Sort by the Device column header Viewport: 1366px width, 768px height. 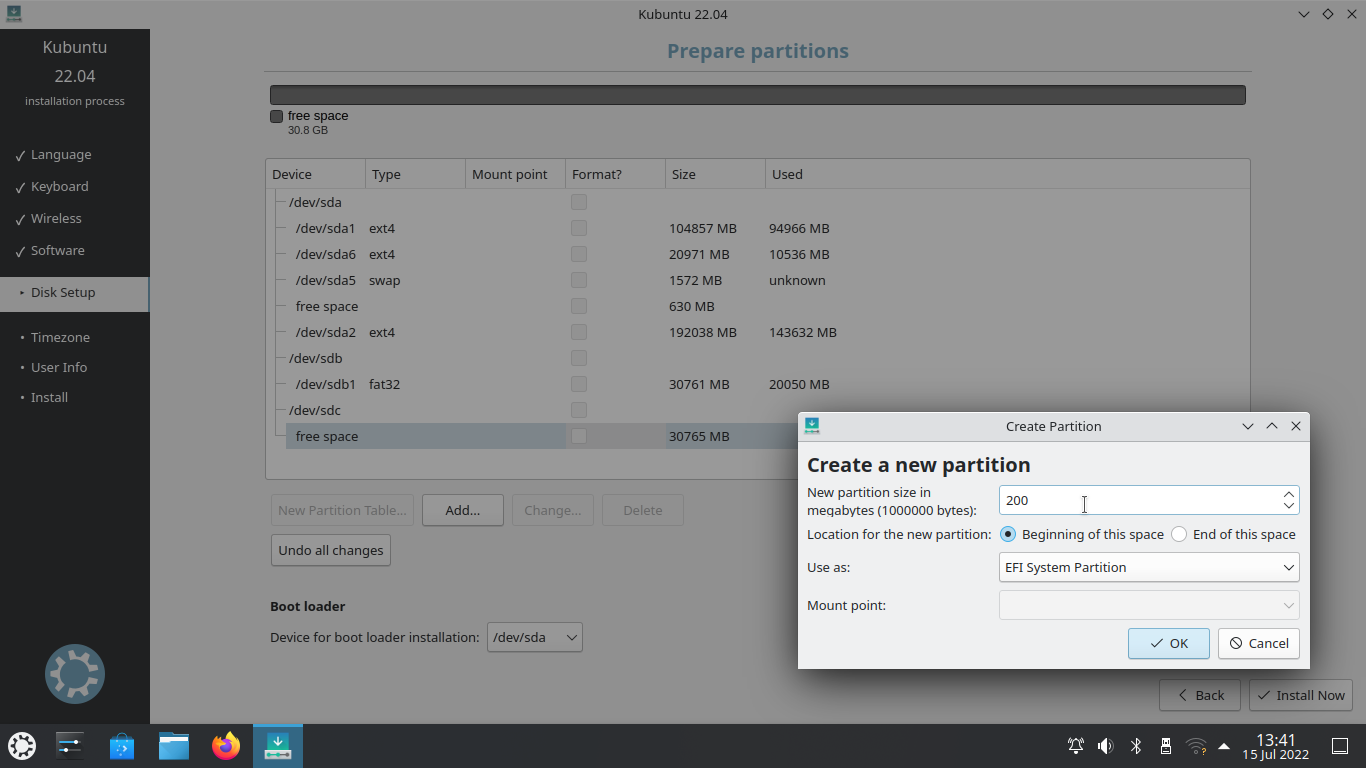click(316, 174)
